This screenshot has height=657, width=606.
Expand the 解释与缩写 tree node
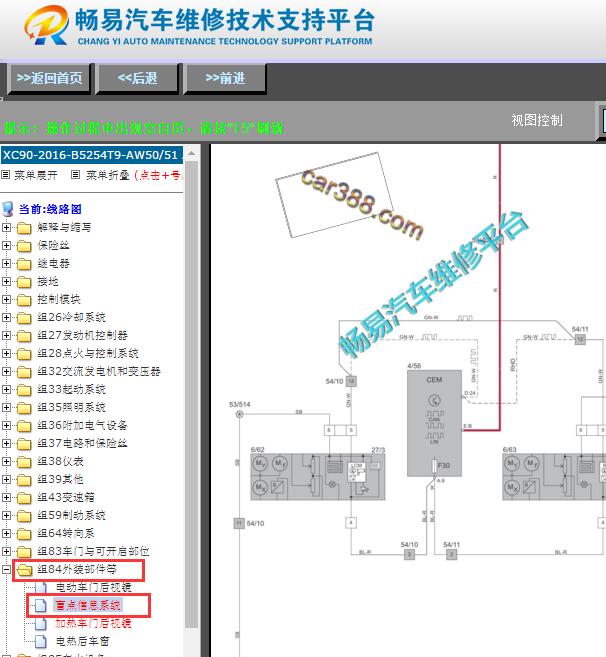6,228
